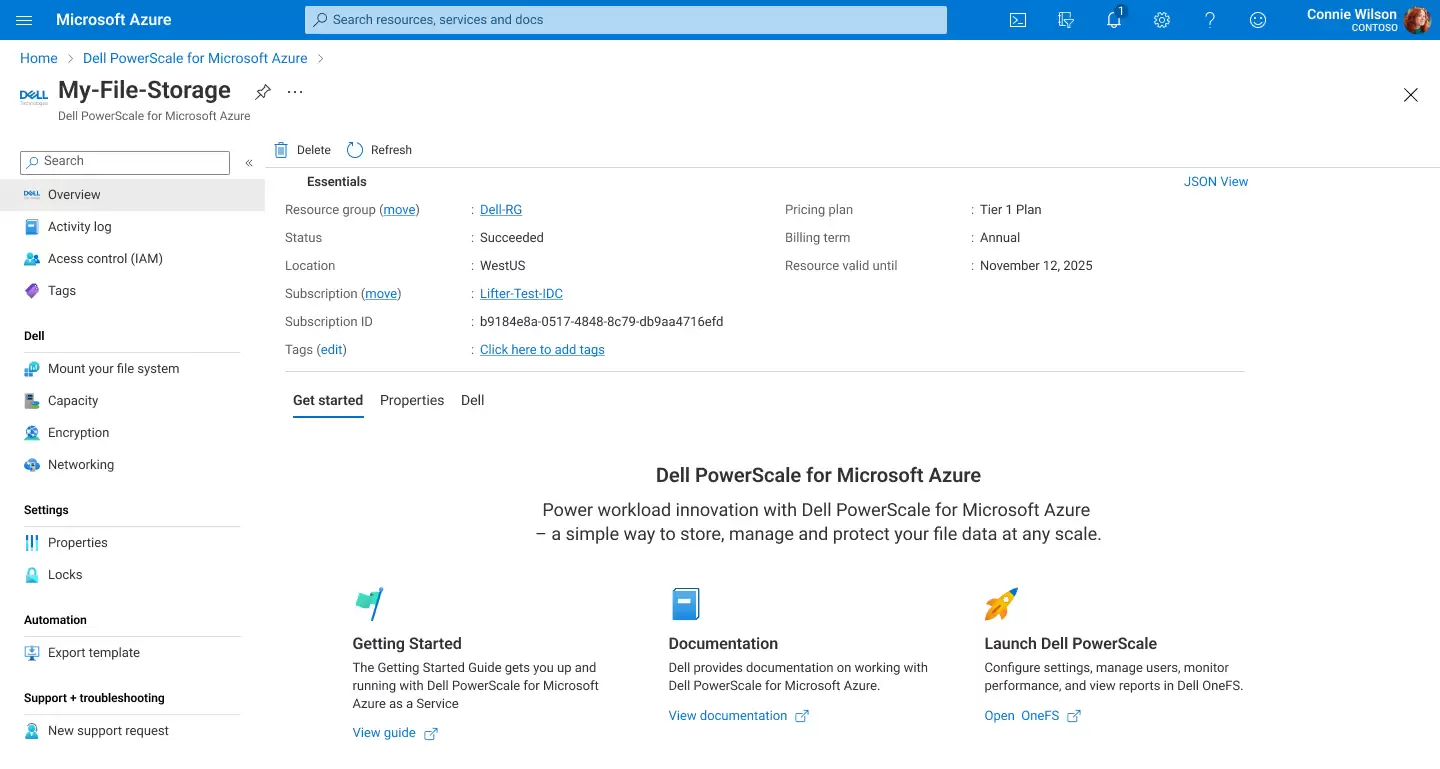
Task: Switch to the Properties tab
Action: pos(412,400)
